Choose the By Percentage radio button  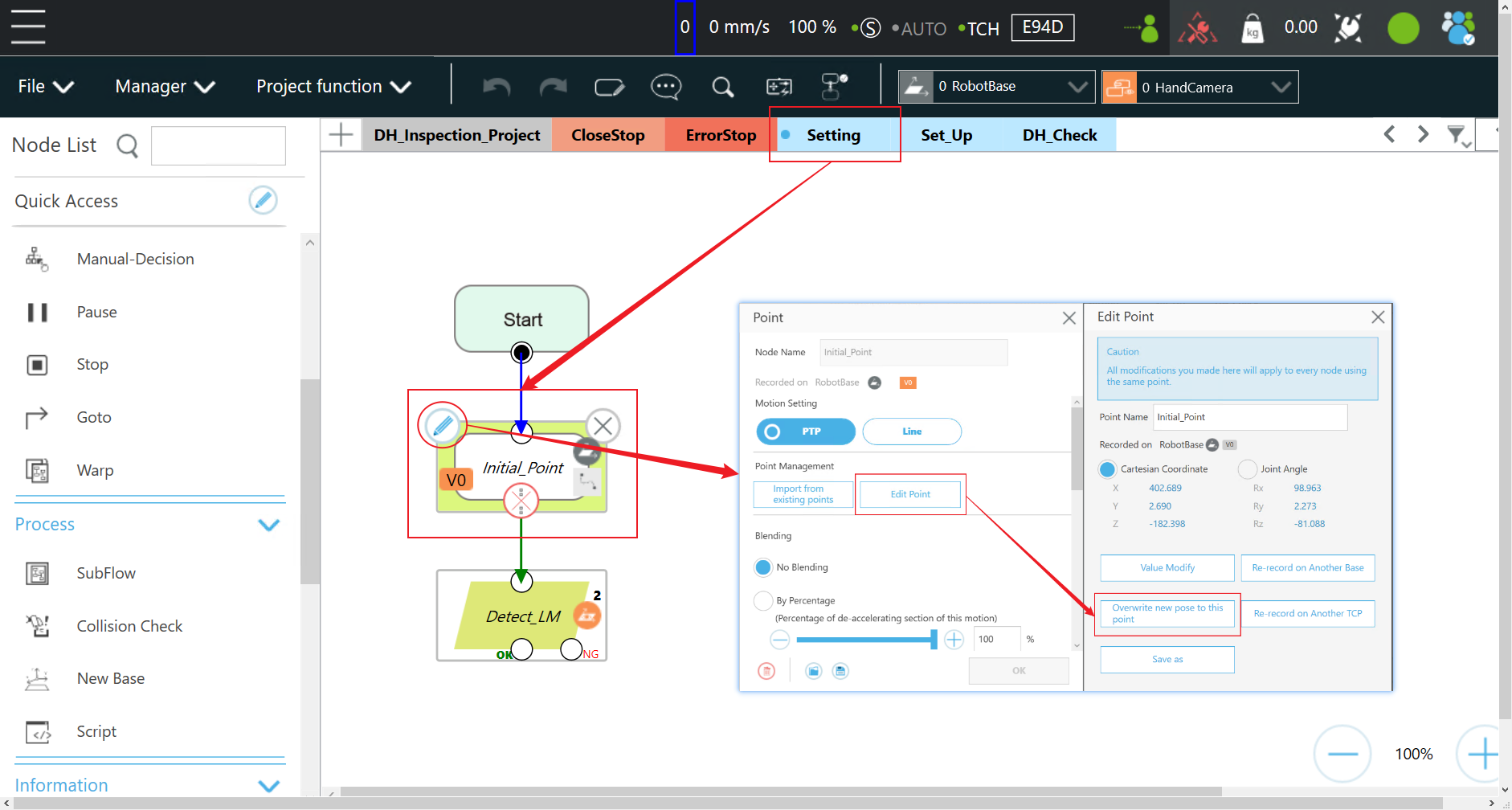coord(763,600)
